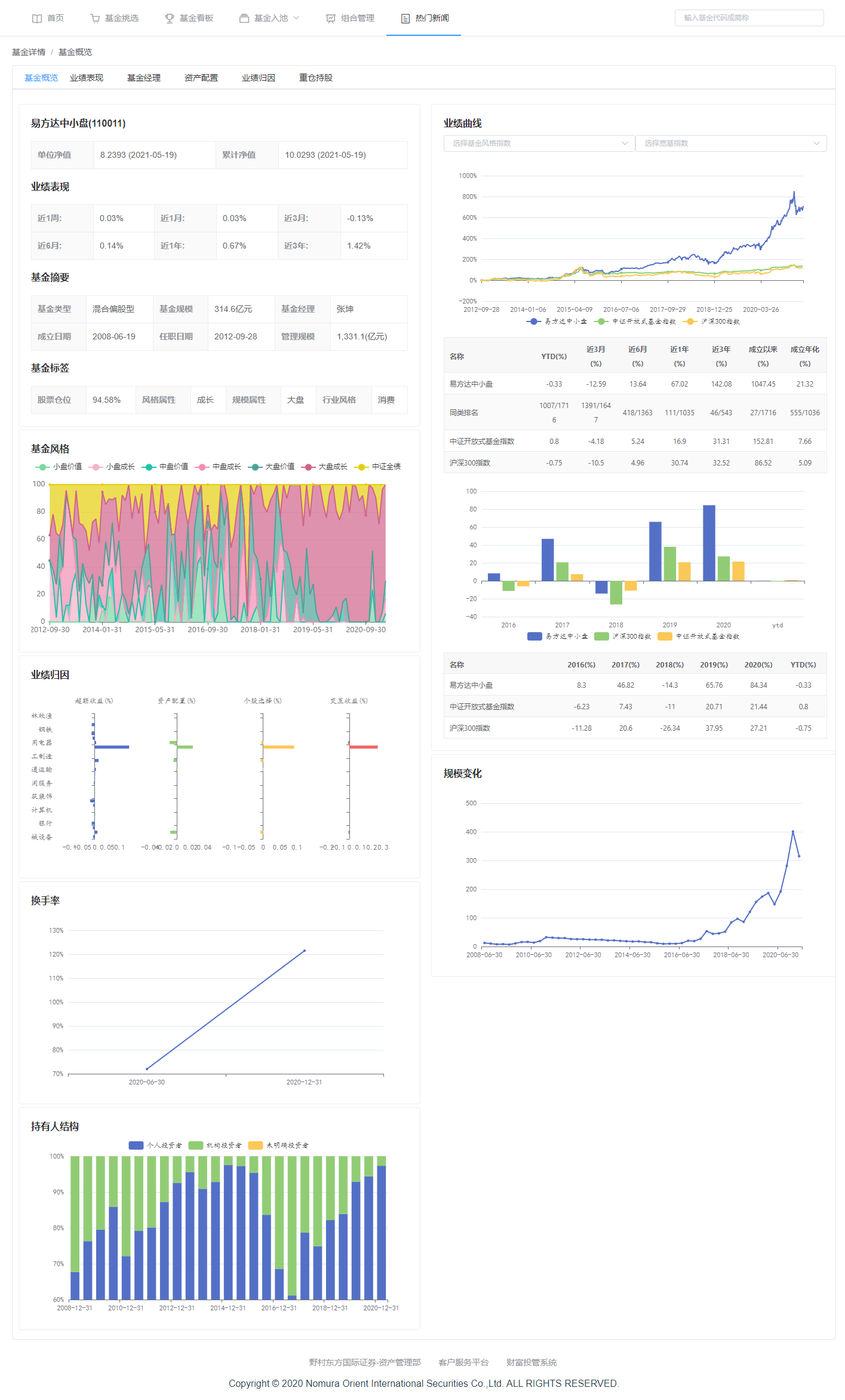Click the 2020-12-31 point in 换手率 chart

(x=305, y=951)
